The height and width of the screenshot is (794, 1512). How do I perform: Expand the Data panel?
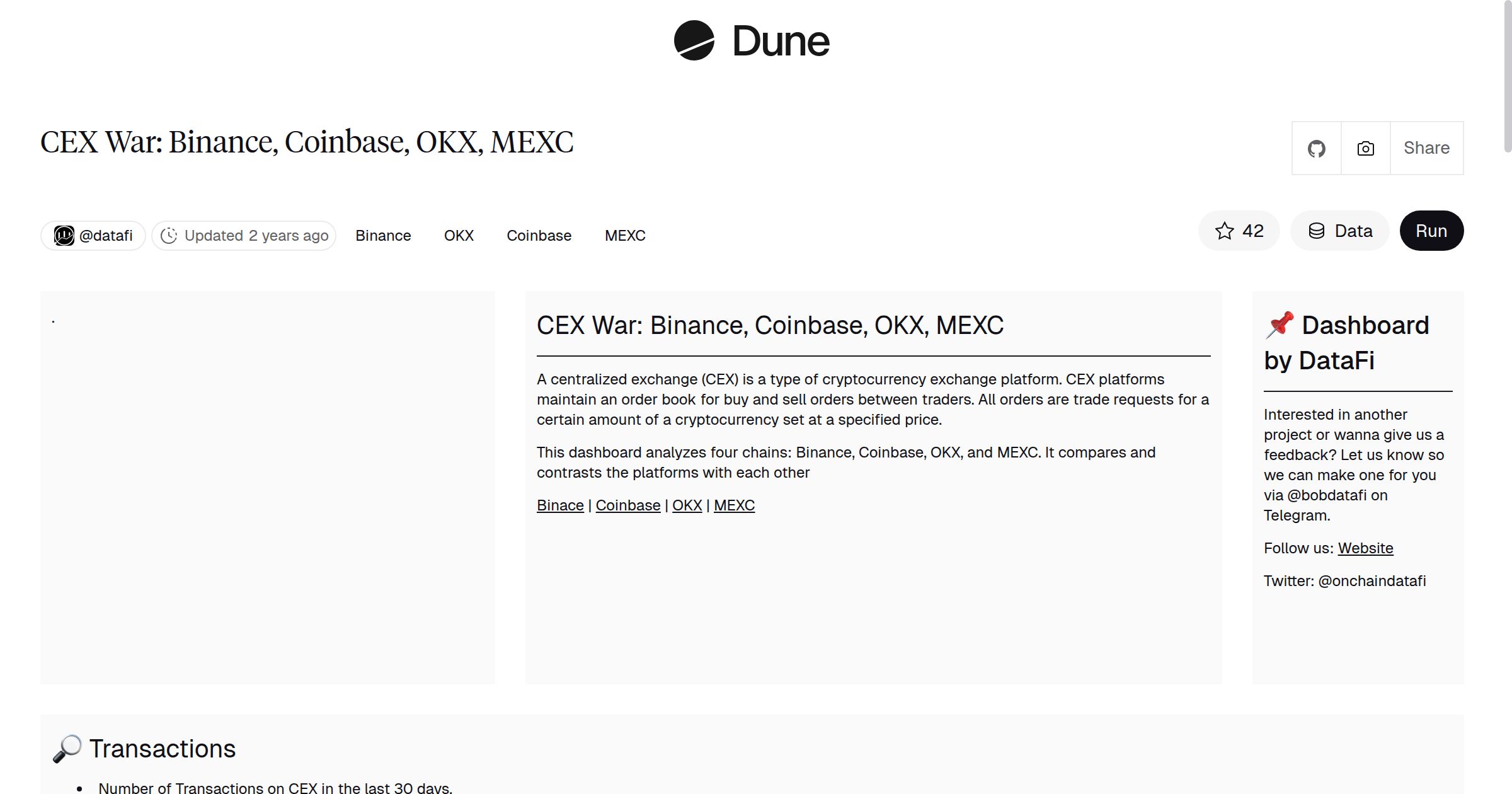click(1339, 231)
